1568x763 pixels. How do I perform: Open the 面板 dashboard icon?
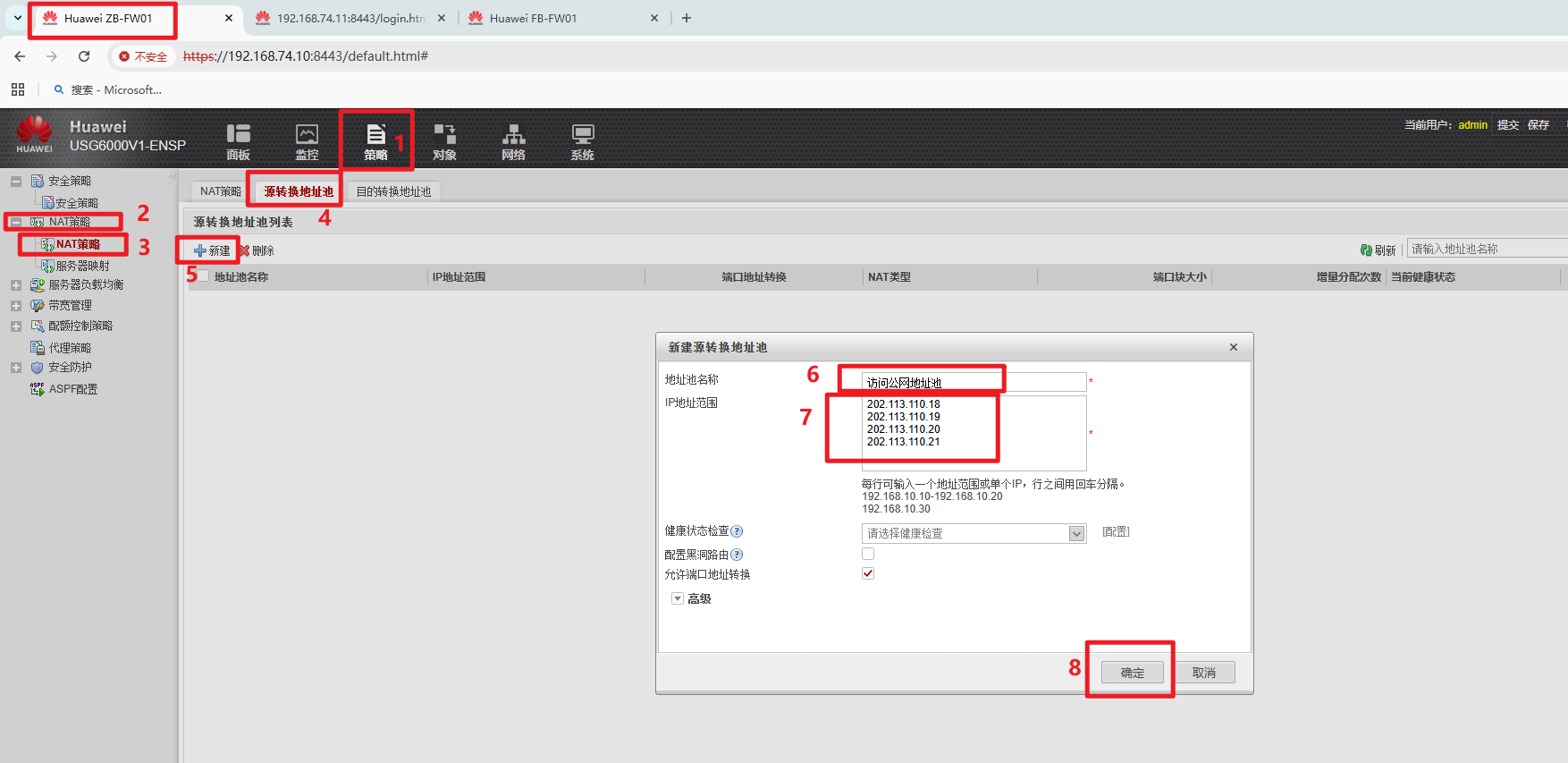point(238,135)
